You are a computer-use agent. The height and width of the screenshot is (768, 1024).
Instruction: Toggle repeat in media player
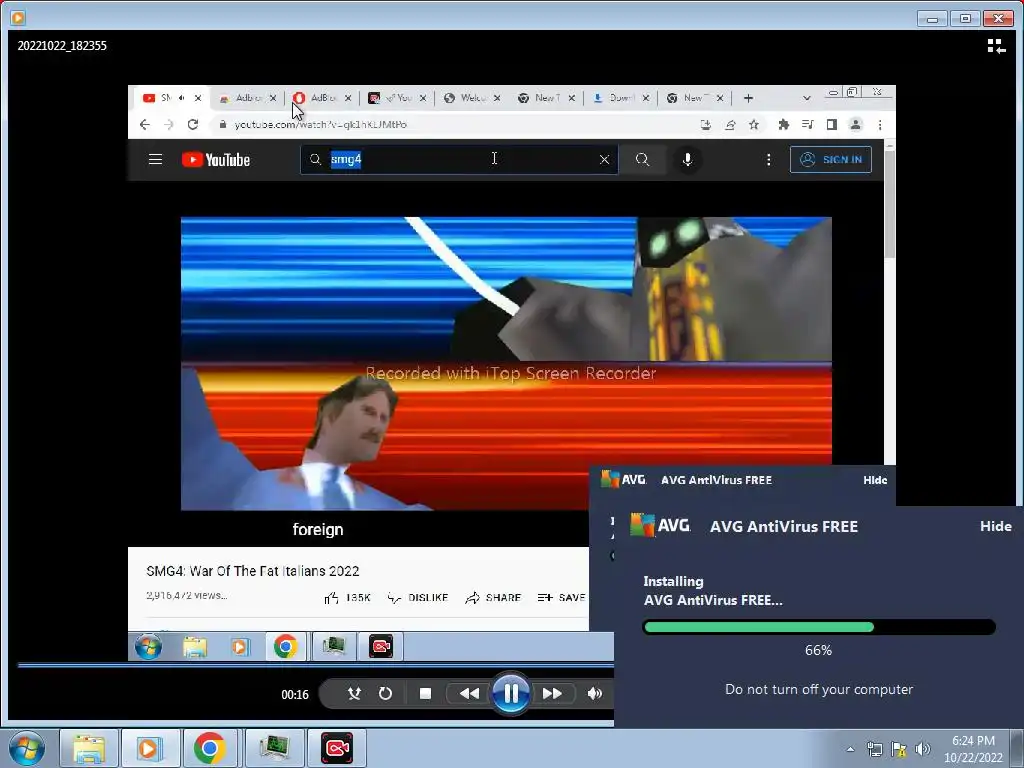pos(385,694)
